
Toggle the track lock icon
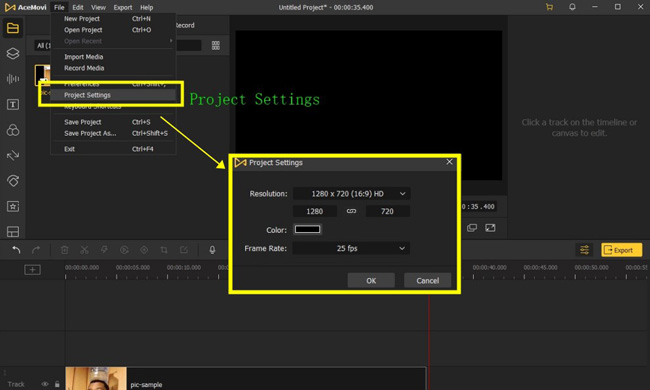[x=57, y=384]
